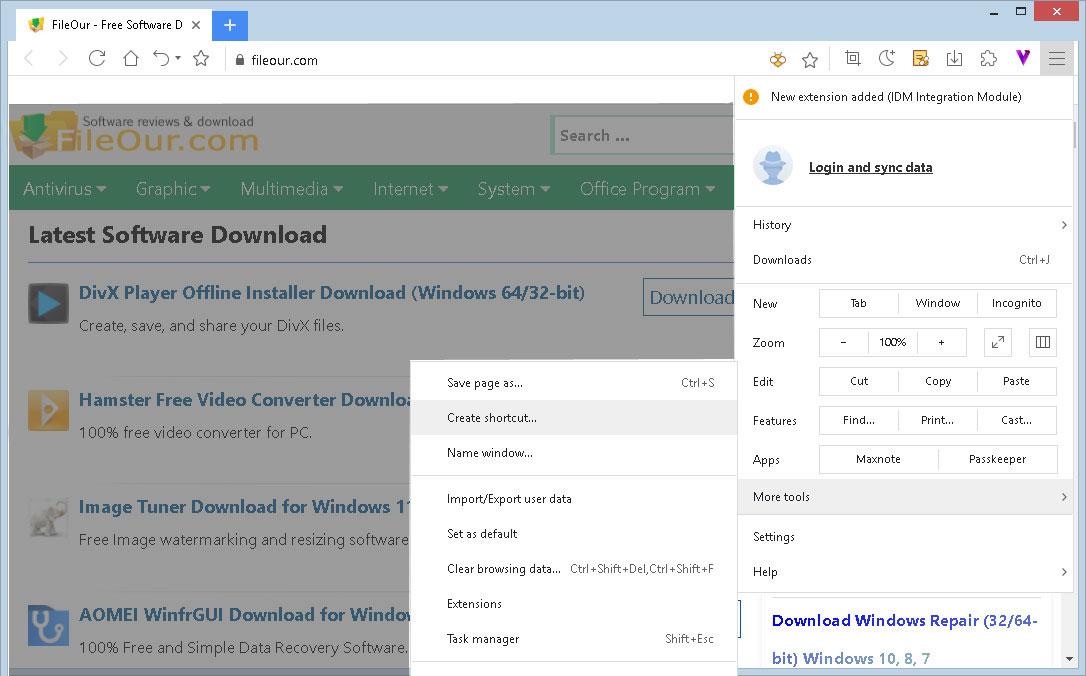Screen dimensions: 1086x676
Task: Open Task manager from submenu
Action: [573, 639]
